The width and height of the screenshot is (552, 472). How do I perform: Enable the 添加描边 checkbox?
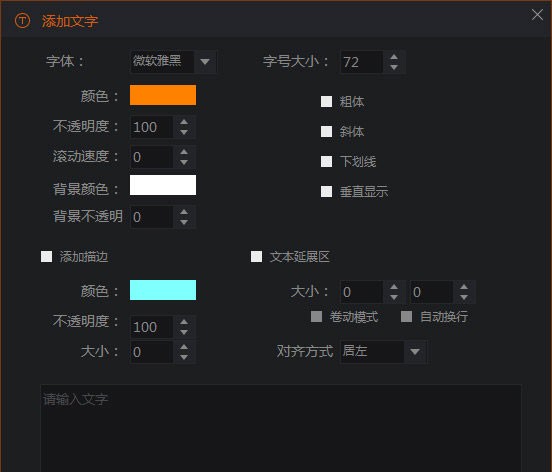(x=46, y=257)
